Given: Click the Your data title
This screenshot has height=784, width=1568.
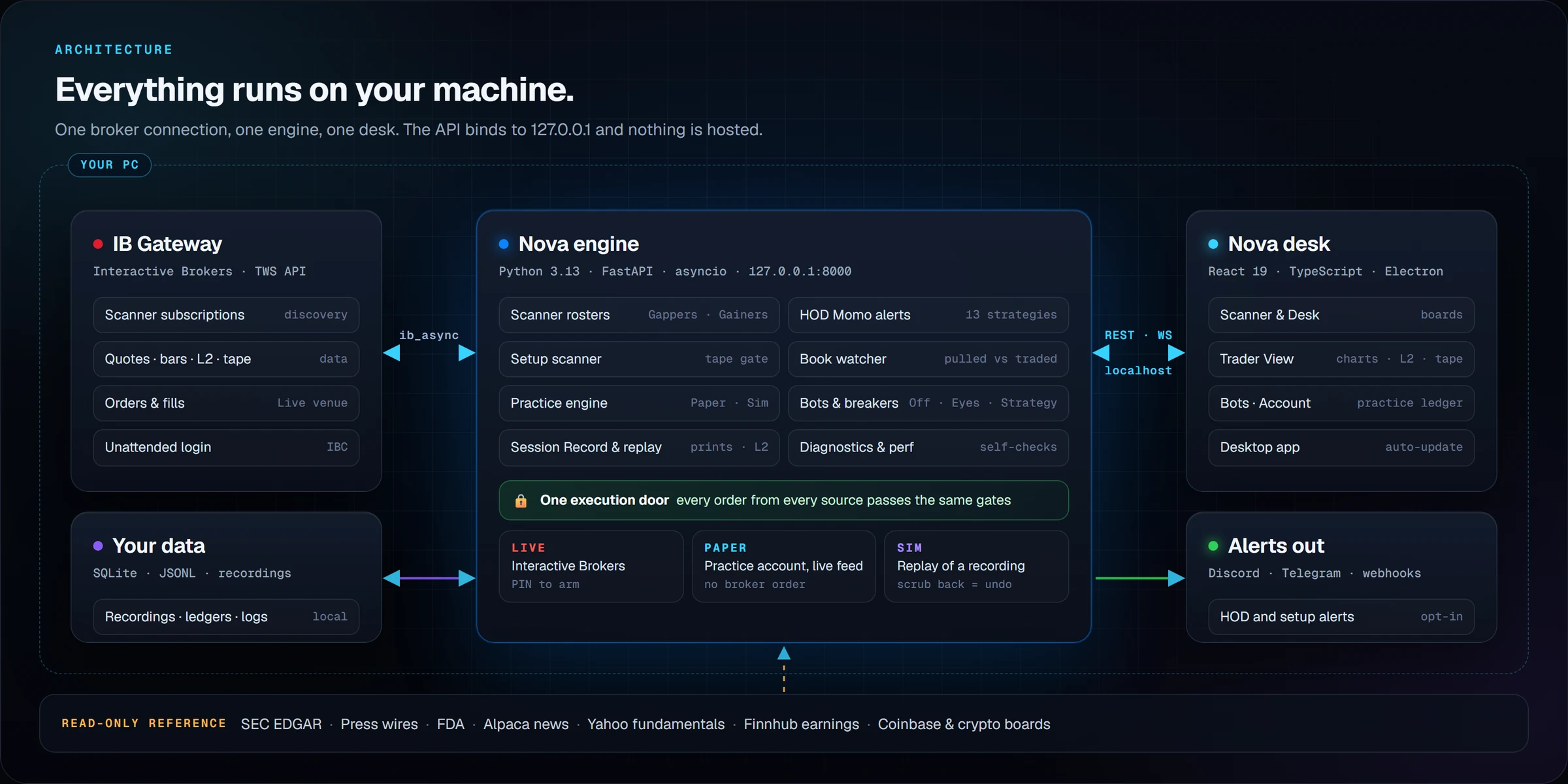Looking at the screenshot, I should point(159,546).
